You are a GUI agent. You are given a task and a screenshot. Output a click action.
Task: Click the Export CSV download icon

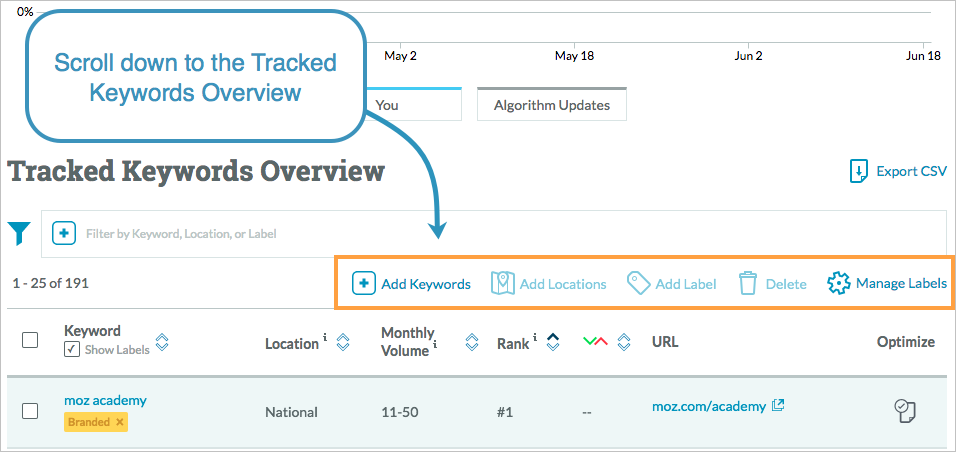click(x=858, y=171)
